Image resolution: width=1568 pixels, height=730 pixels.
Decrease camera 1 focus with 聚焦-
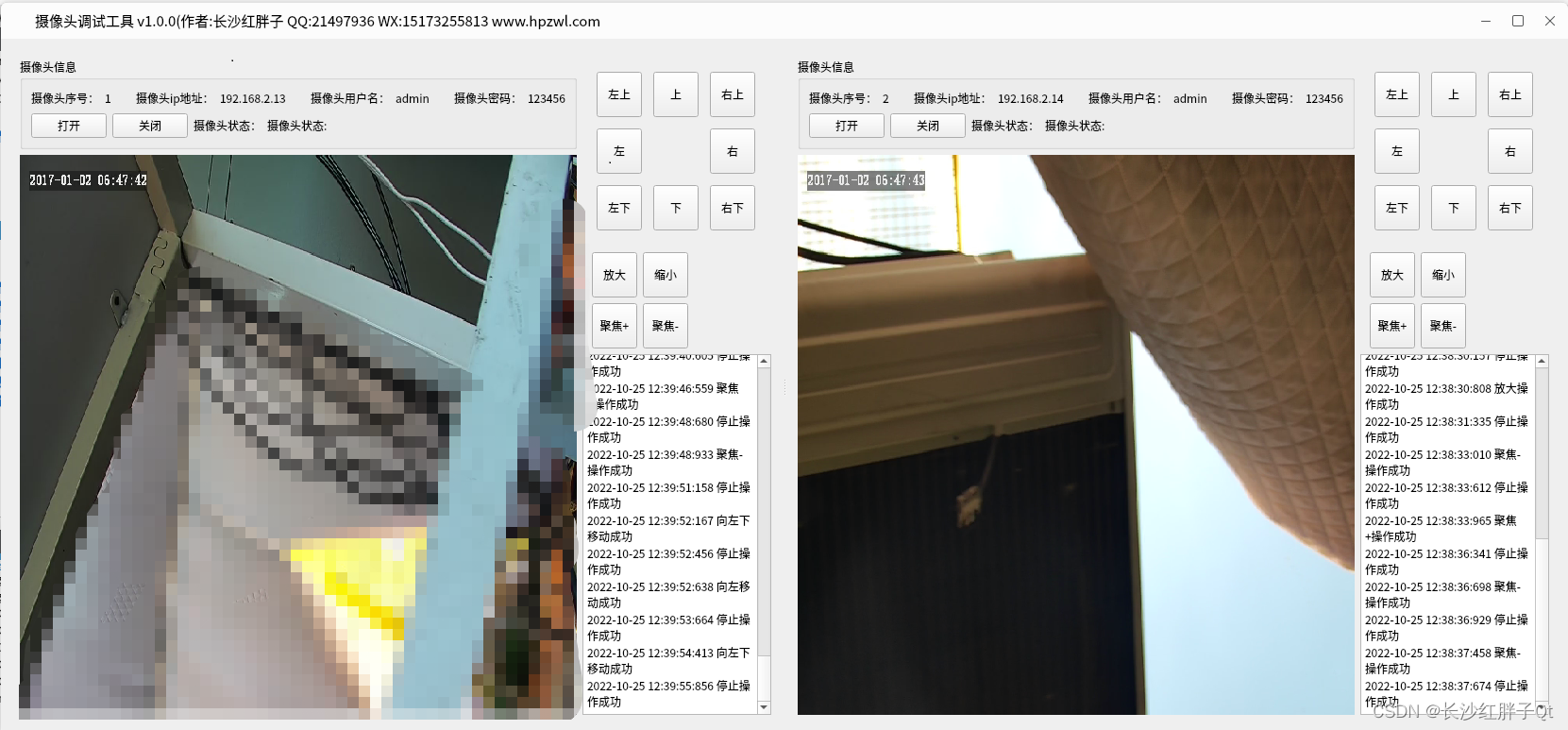click(x=666, y=326)
